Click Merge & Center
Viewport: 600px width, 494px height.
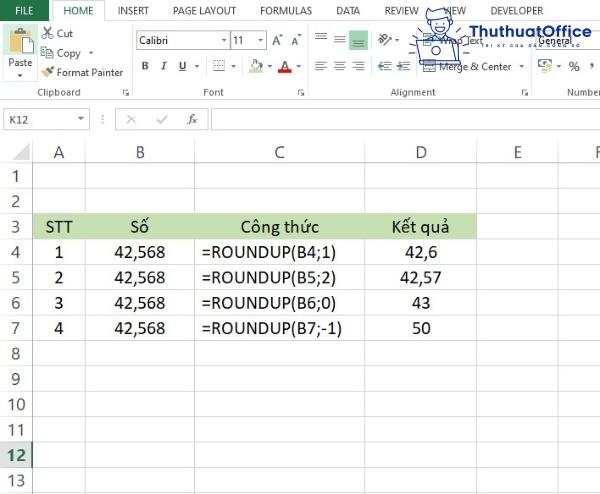coord(467,67)
